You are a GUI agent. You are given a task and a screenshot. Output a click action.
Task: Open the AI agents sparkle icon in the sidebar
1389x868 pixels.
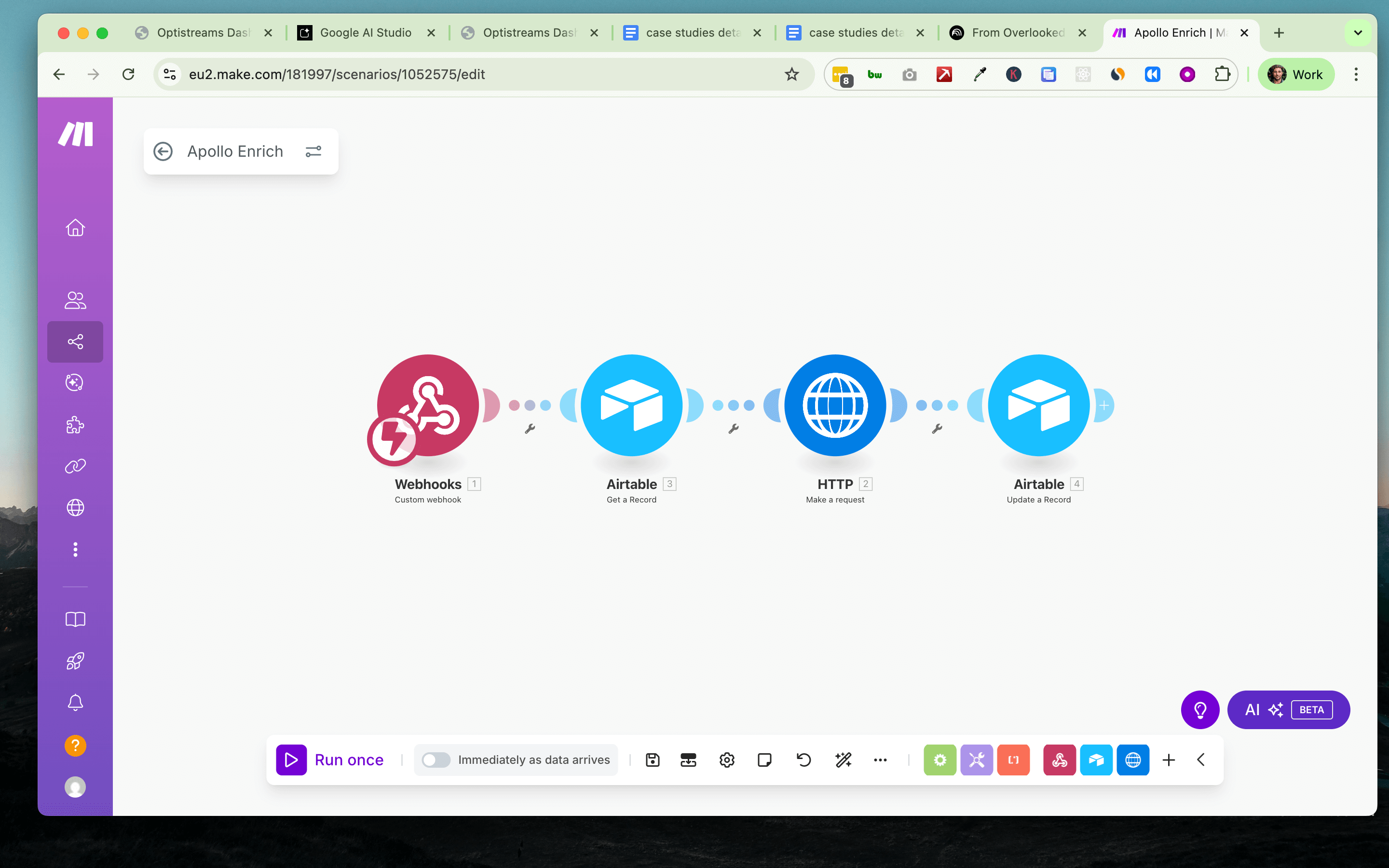coord(75,383)
